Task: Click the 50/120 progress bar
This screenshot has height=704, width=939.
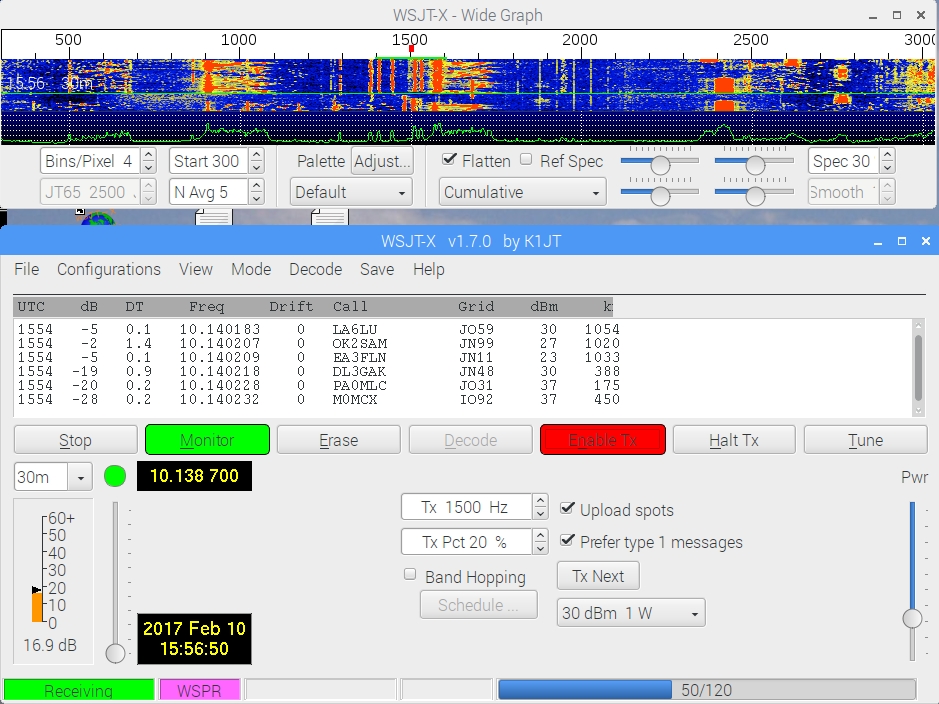Action: point(707,690)
